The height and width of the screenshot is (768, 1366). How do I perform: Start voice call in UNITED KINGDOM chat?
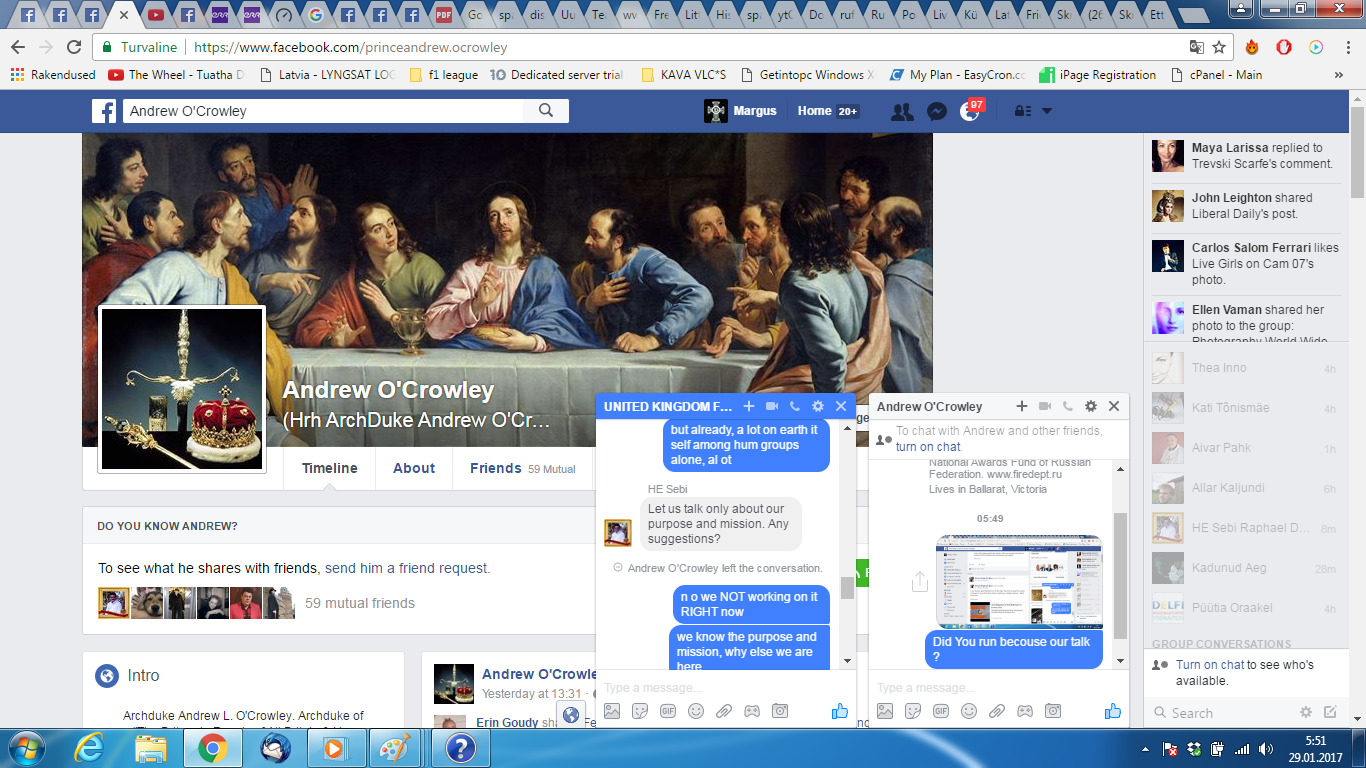pyautogui.click(x=795, y=406)
